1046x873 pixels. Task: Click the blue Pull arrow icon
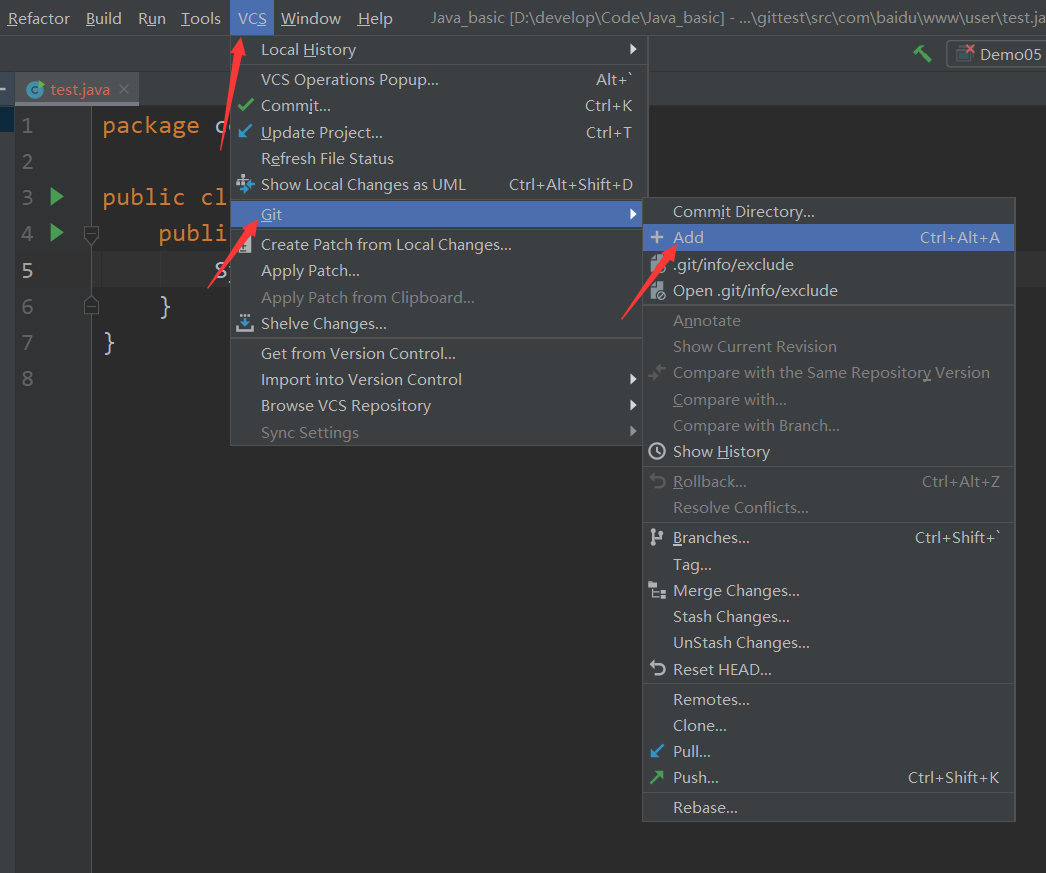click(x=657, y=751)
